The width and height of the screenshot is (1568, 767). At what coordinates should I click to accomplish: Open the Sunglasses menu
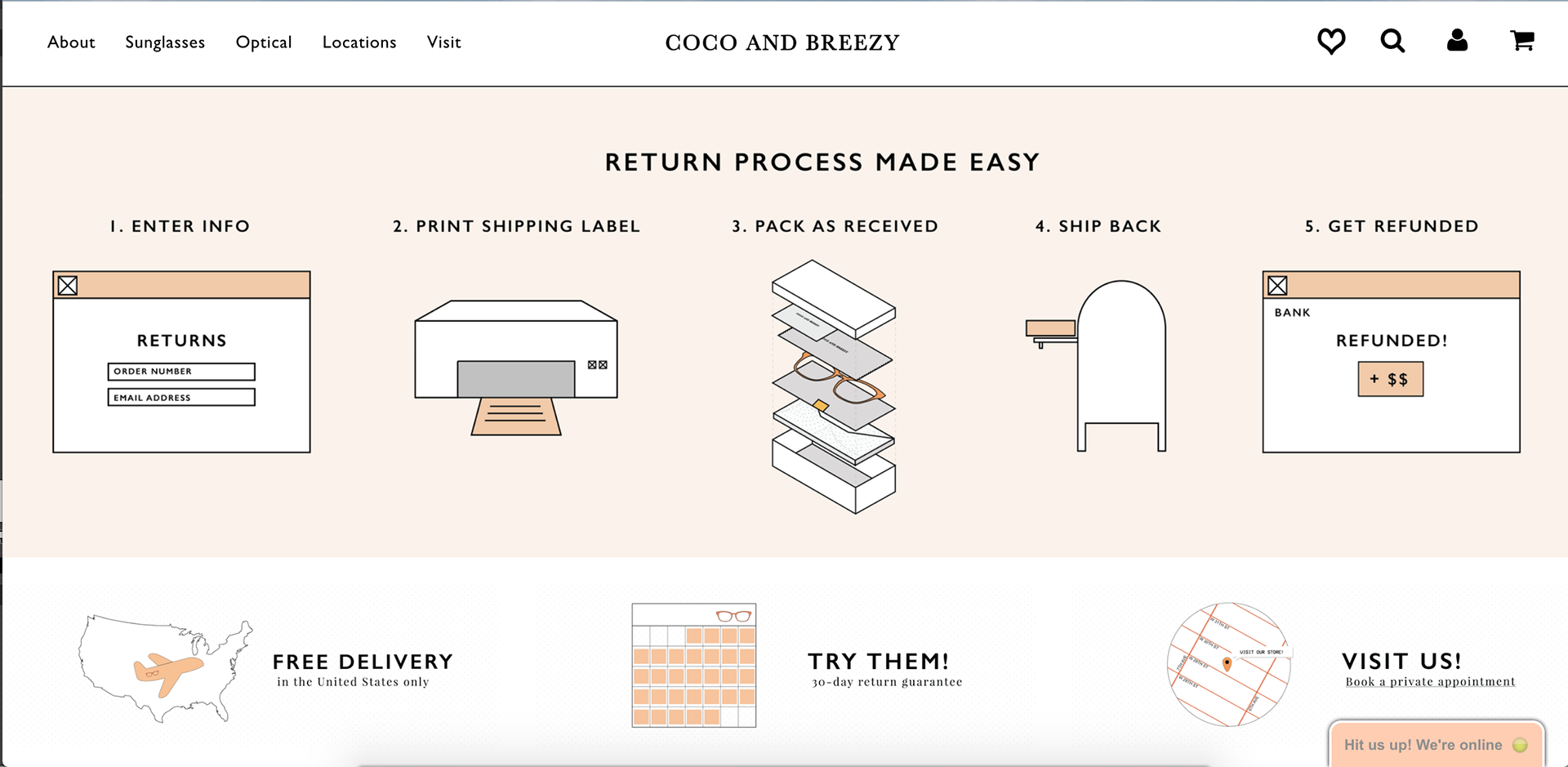tap(165, 42)
